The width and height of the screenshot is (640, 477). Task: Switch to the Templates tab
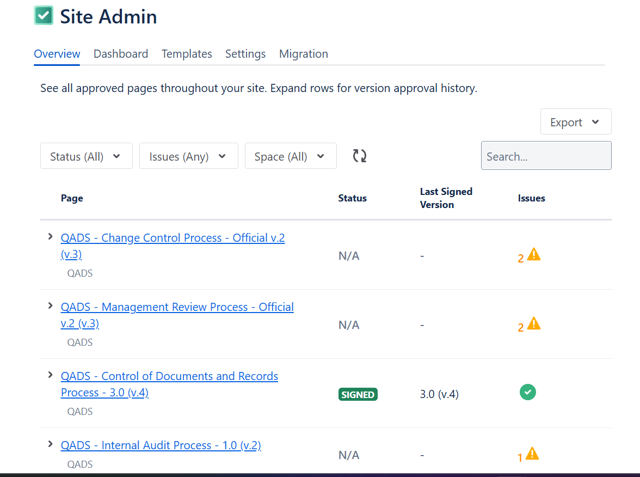[x=187, y=54]
